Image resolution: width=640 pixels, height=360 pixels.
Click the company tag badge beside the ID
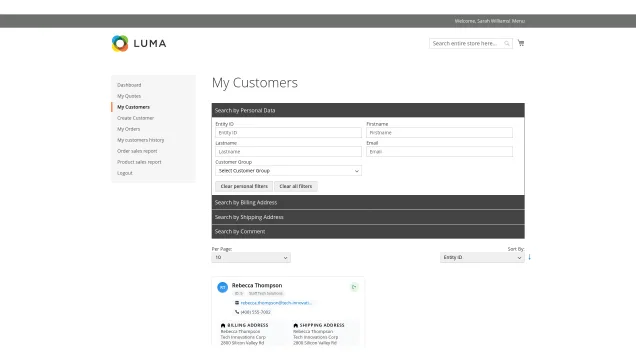[x=266, y=293]
